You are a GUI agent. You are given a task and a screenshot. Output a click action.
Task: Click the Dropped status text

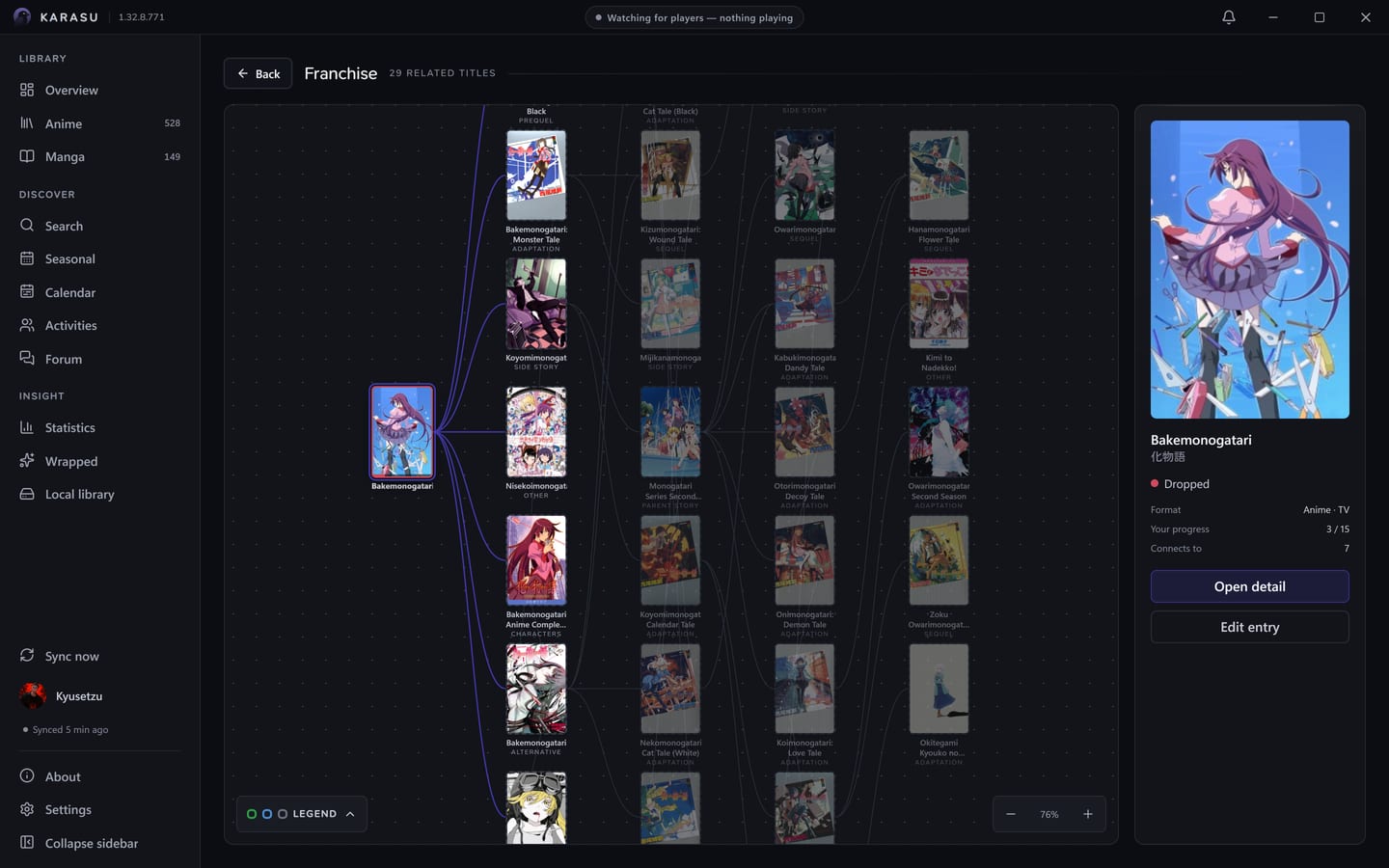[1186, 484]
